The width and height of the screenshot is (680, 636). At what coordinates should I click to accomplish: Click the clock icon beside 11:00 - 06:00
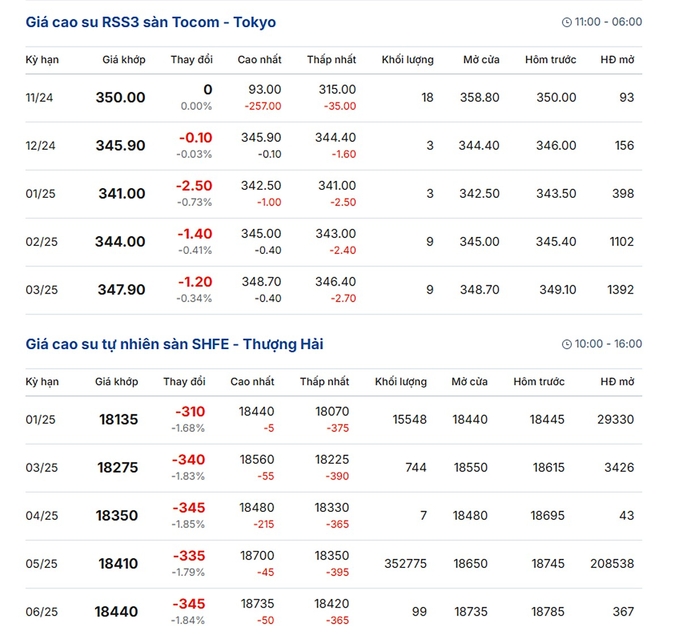566,22
